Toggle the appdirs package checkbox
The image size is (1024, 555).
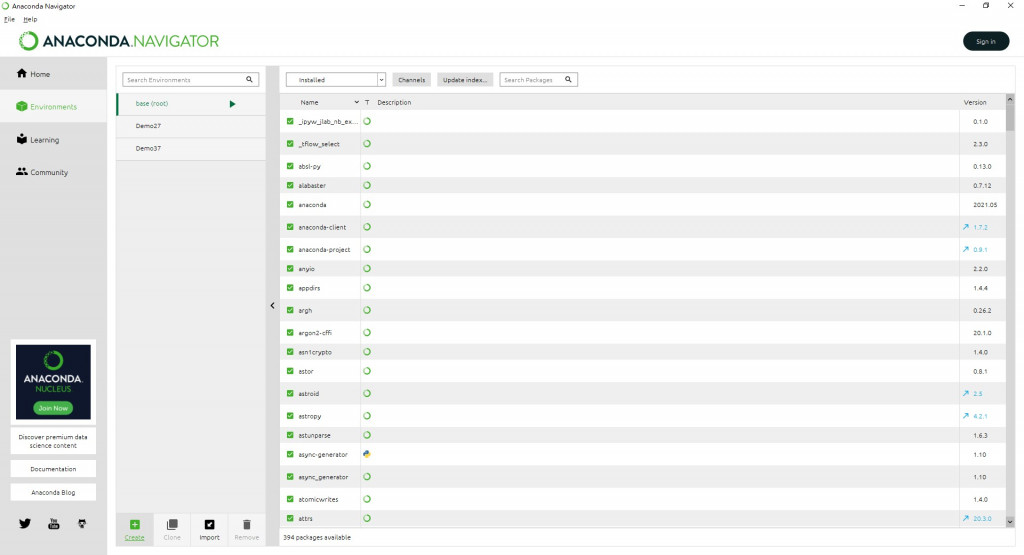pos(290,288)
